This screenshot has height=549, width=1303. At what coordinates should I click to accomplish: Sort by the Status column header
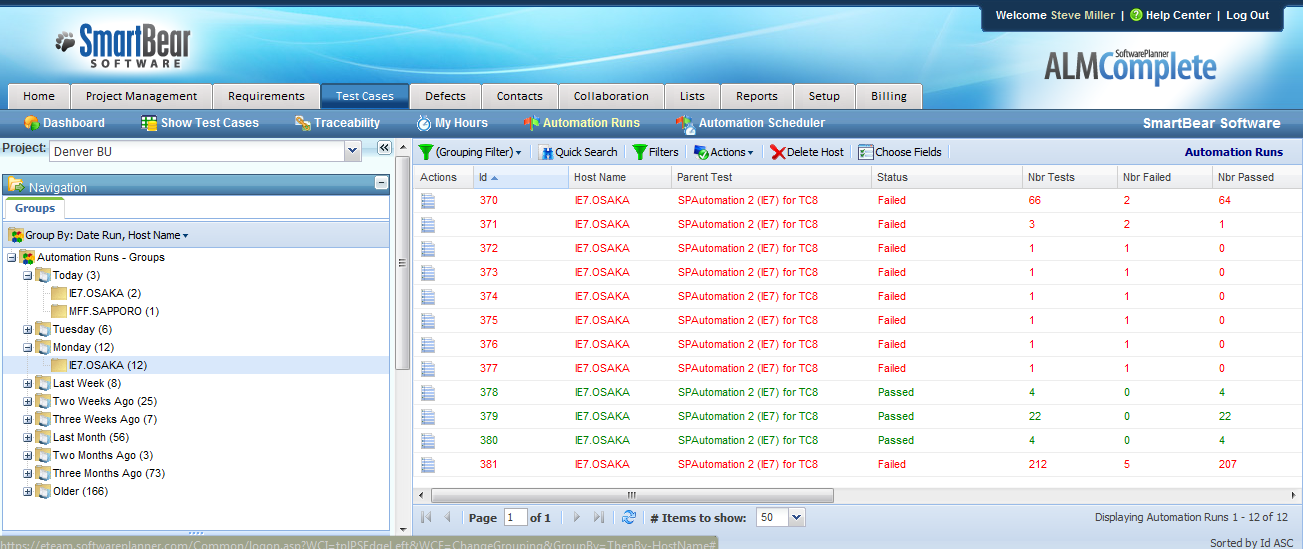pyautogui.click(x=946, y=177)
